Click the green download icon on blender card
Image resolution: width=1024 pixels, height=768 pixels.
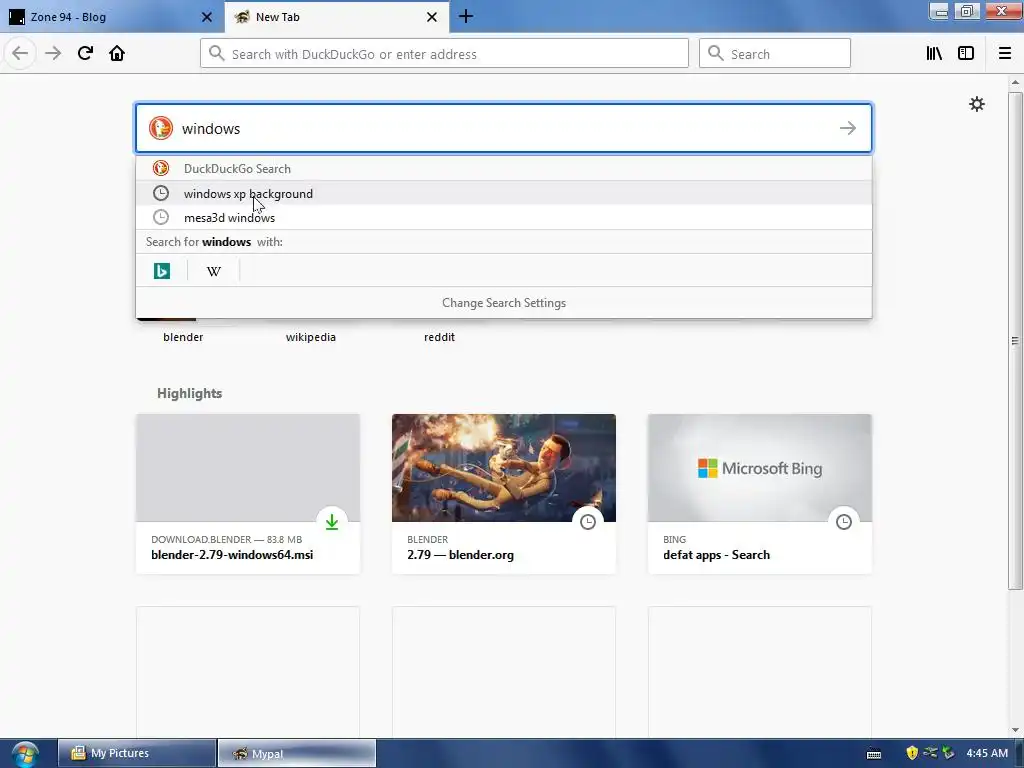(x=332, y=522)
